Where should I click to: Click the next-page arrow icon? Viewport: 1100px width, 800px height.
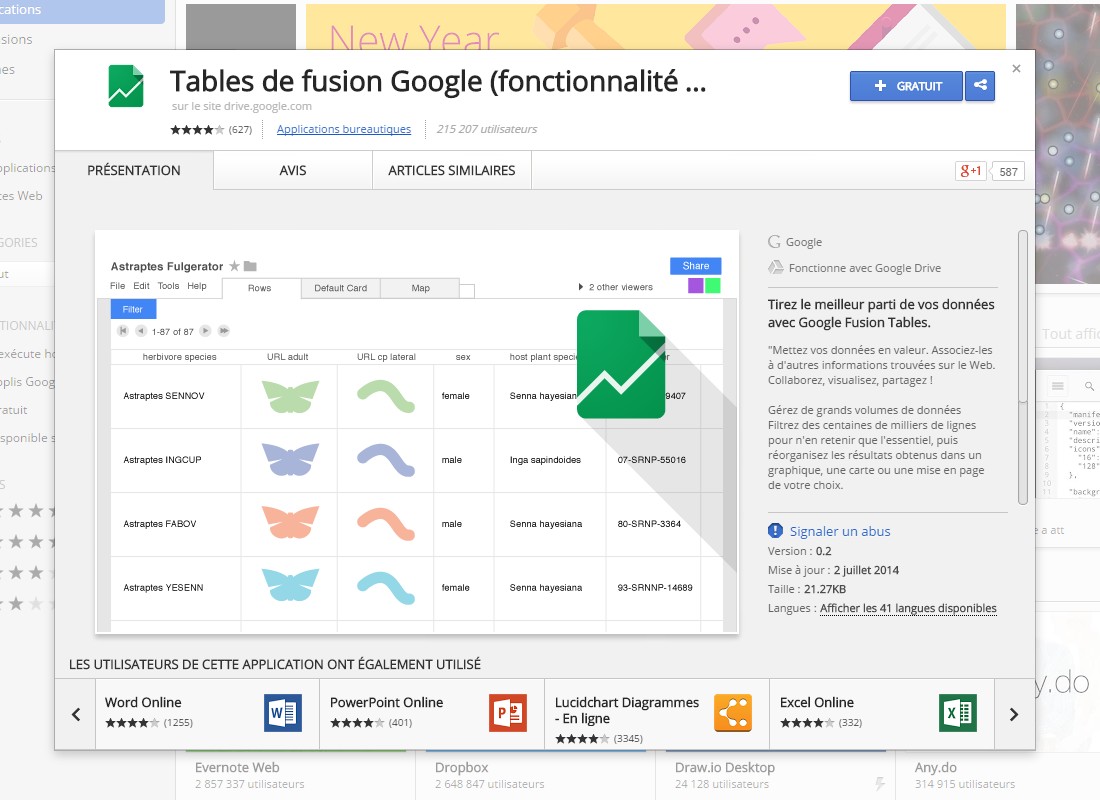pyautogui.click(x=206, y=331)
